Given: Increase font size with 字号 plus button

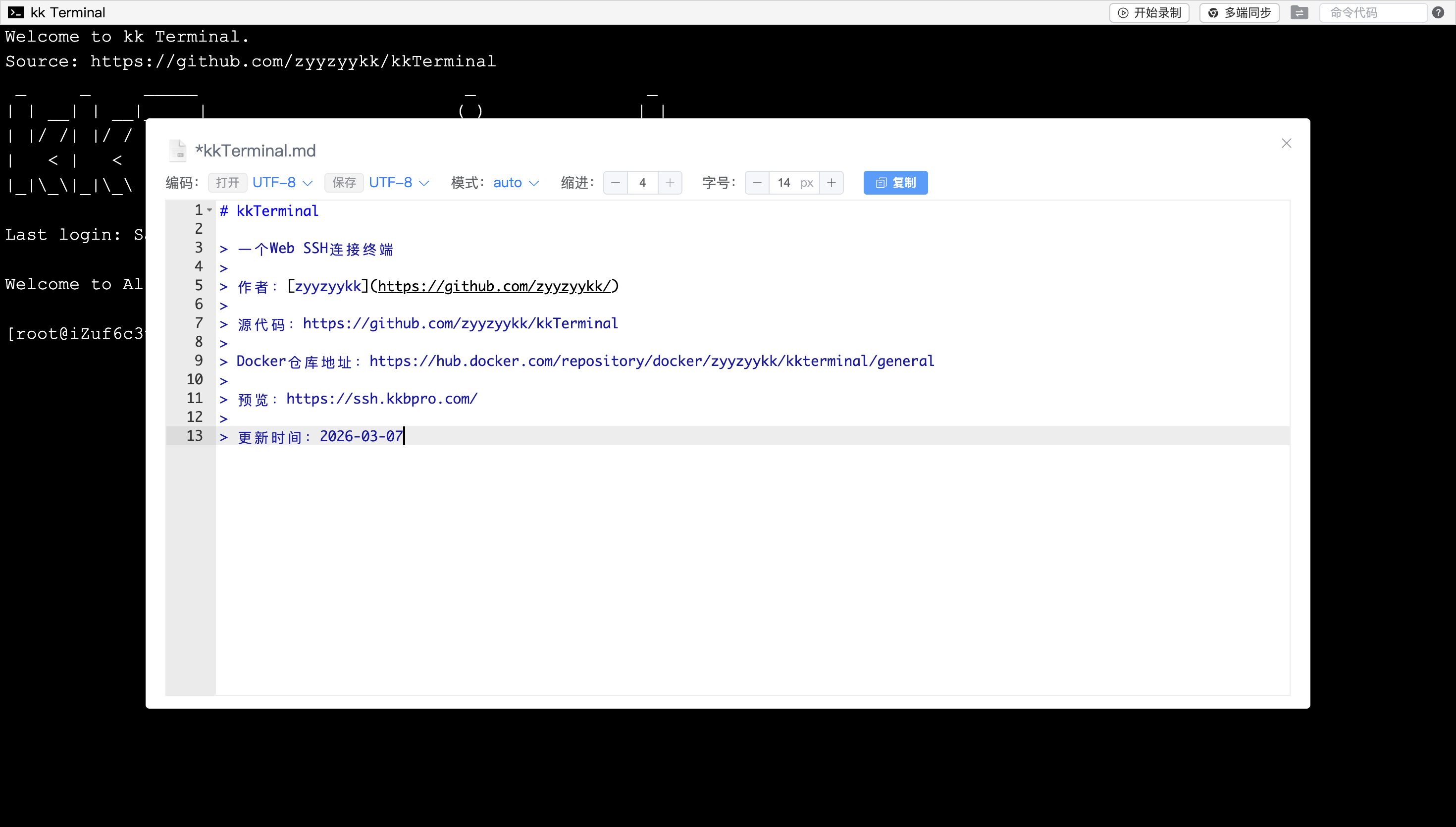Looking at the screenshot, I should tap(832, 183).
